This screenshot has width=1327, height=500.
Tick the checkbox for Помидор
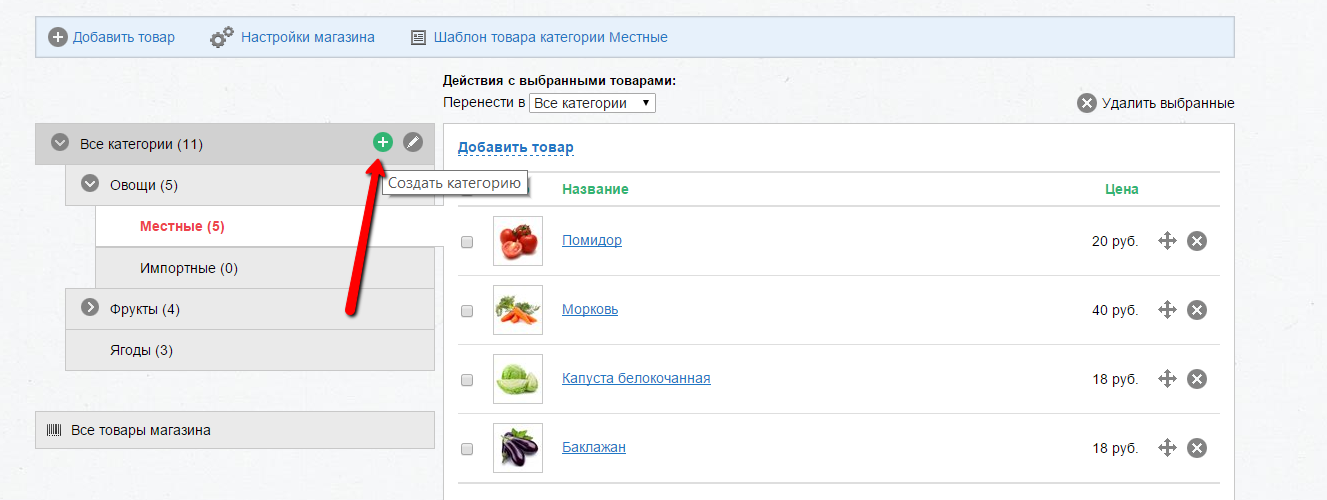pos(467,242)
